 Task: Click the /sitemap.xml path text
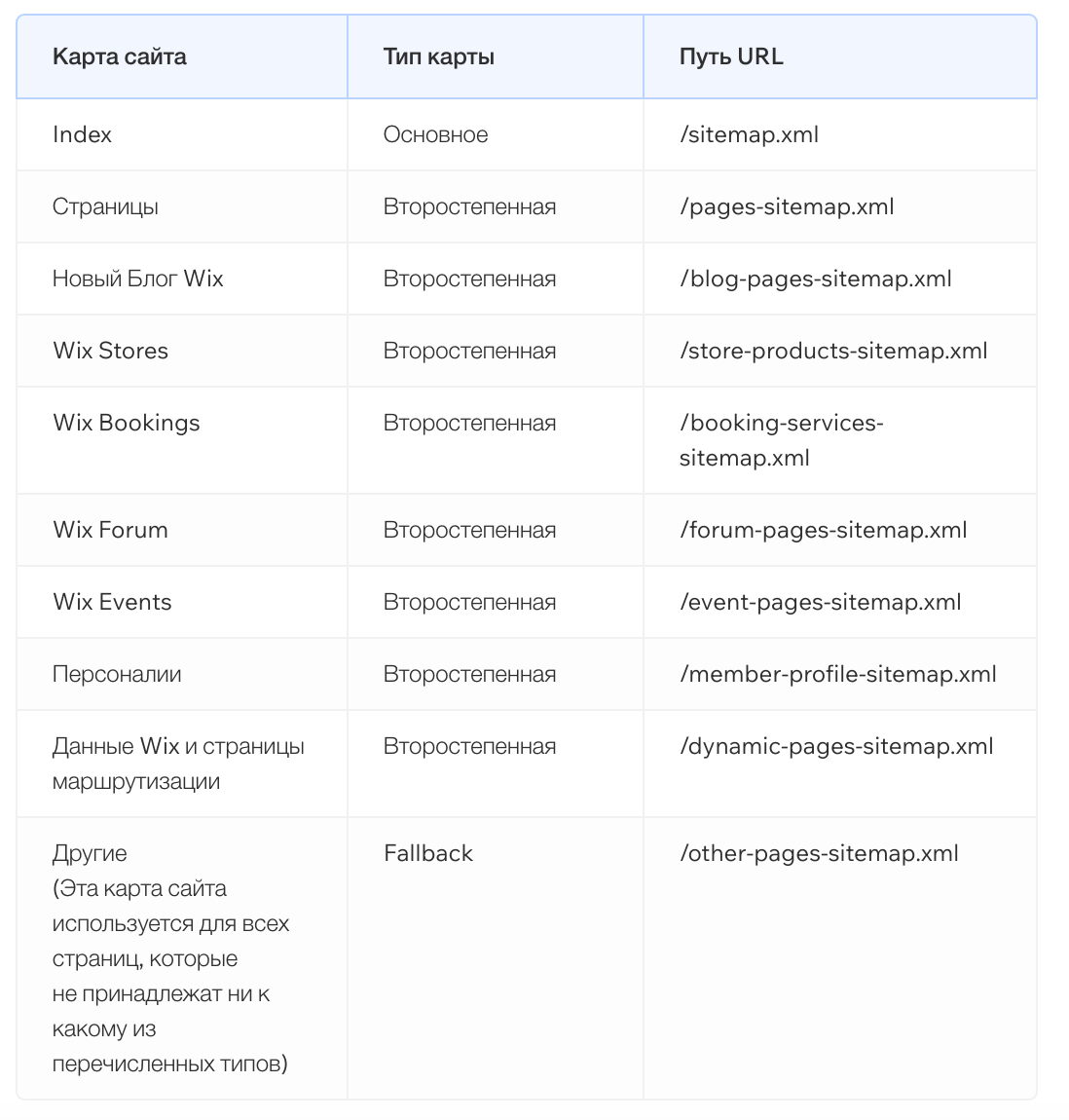749,134
